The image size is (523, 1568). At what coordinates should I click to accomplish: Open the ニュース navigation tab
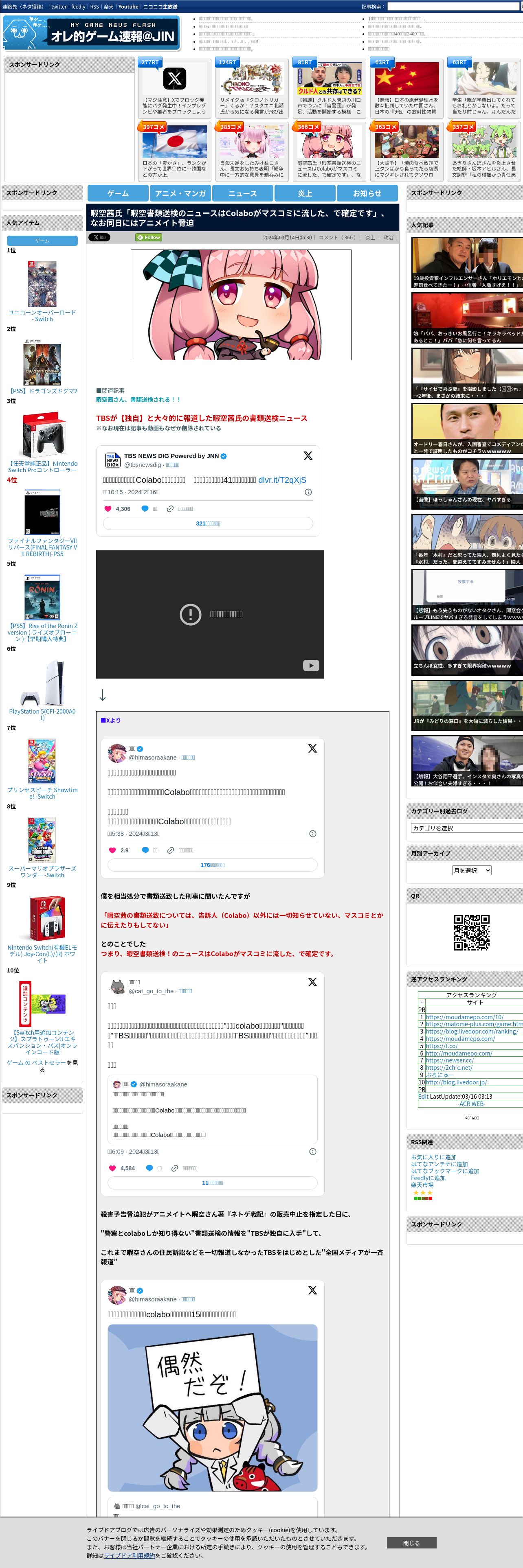[x=242, y=193]
